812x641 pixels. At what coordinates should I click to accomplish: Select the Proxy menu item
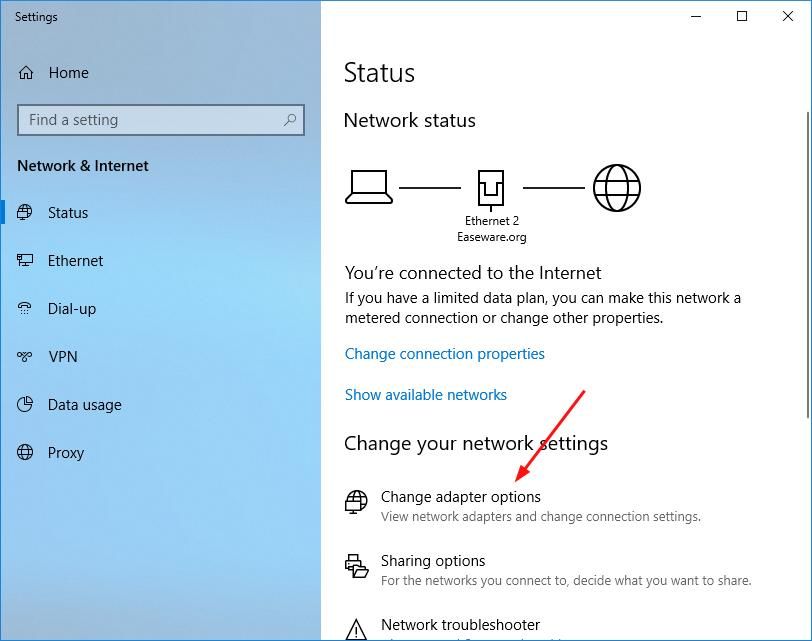tap(65, 453)
